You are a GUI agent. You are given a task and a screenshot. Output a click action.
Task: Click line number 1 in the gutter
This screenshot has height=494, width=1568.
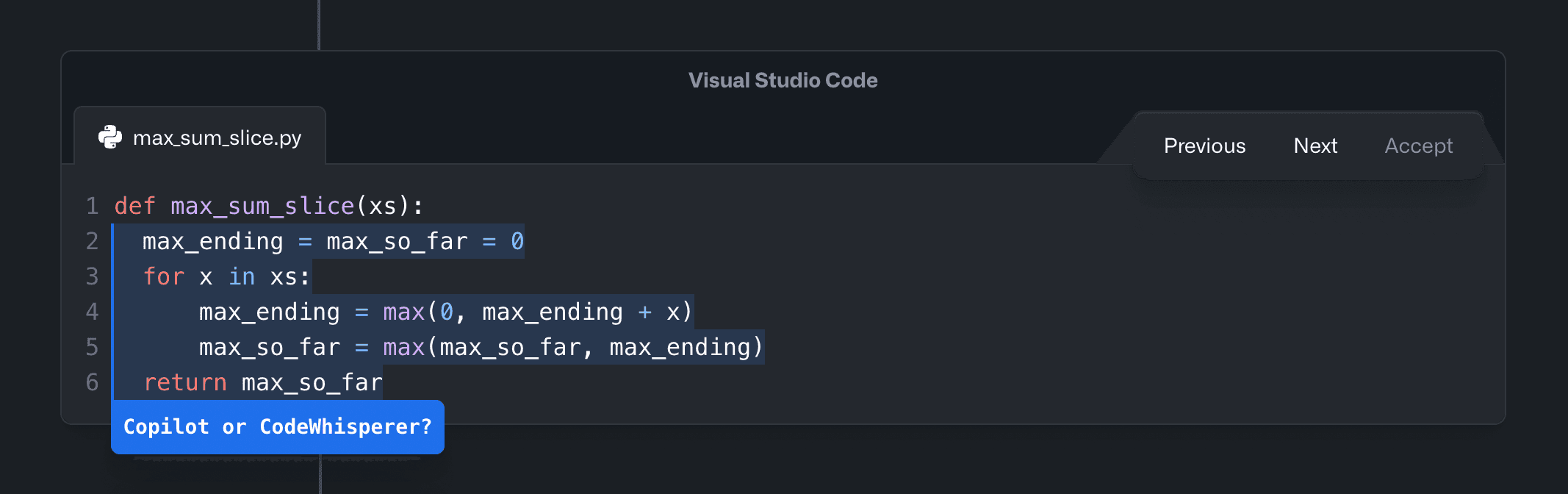coord(92,206)
